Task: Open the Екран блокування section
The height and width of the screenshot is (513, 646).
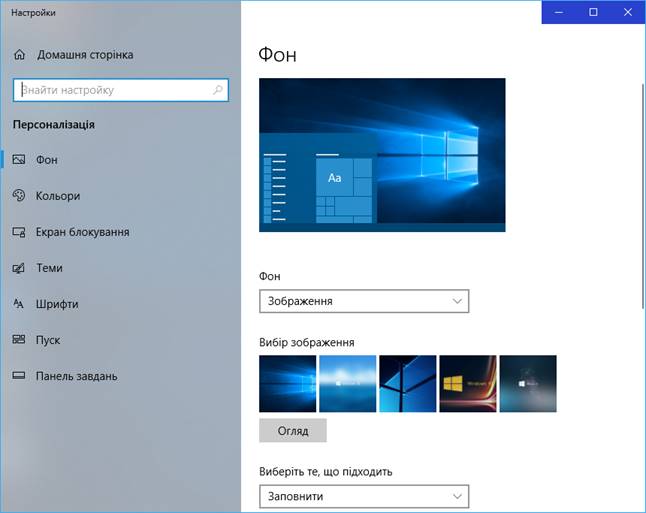Action: point(82,232)
